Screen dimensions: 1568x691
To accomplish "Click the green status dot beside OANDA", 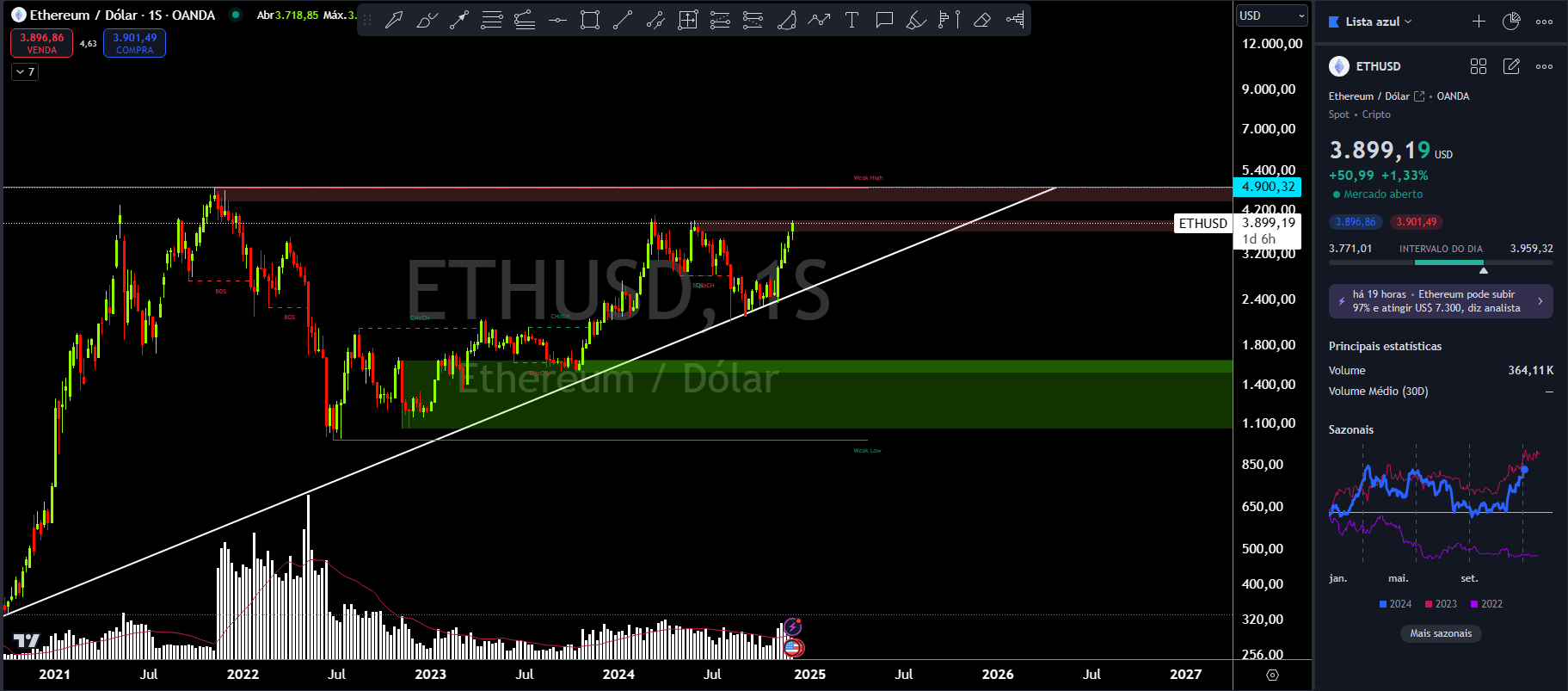I will point(235,15).
